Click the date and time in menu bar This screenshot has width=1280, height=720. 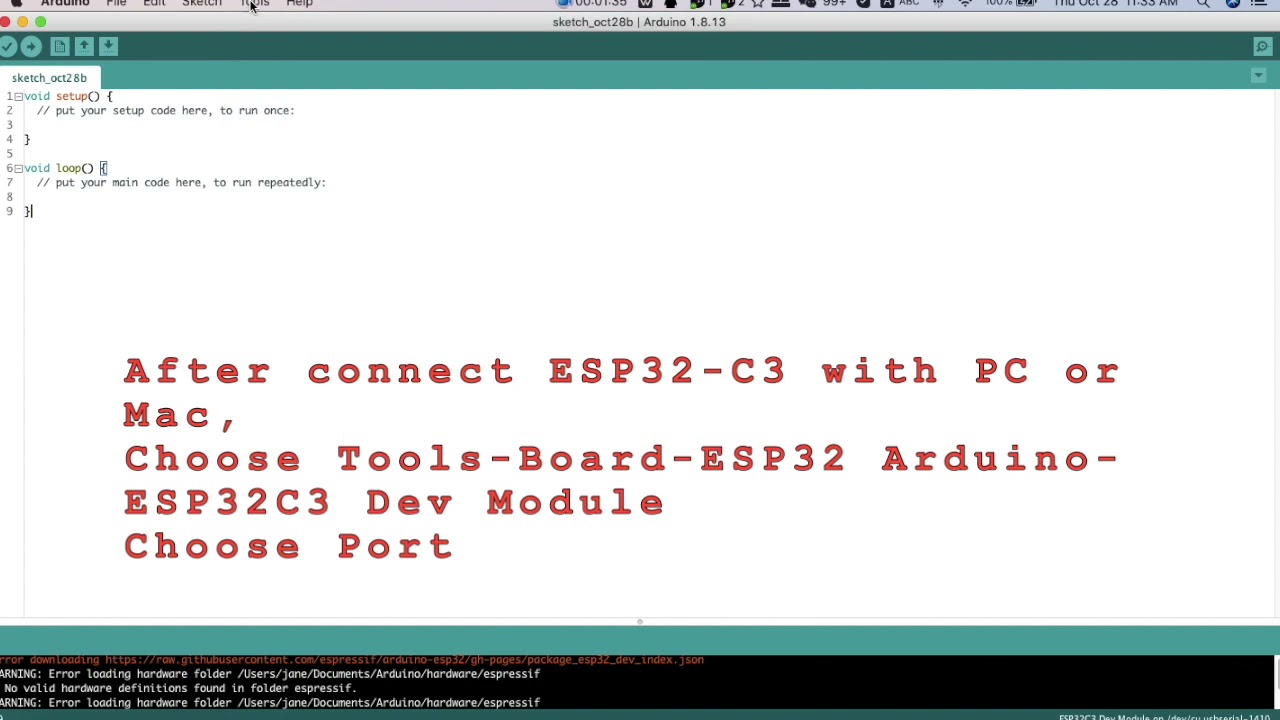click(1115, 3)
